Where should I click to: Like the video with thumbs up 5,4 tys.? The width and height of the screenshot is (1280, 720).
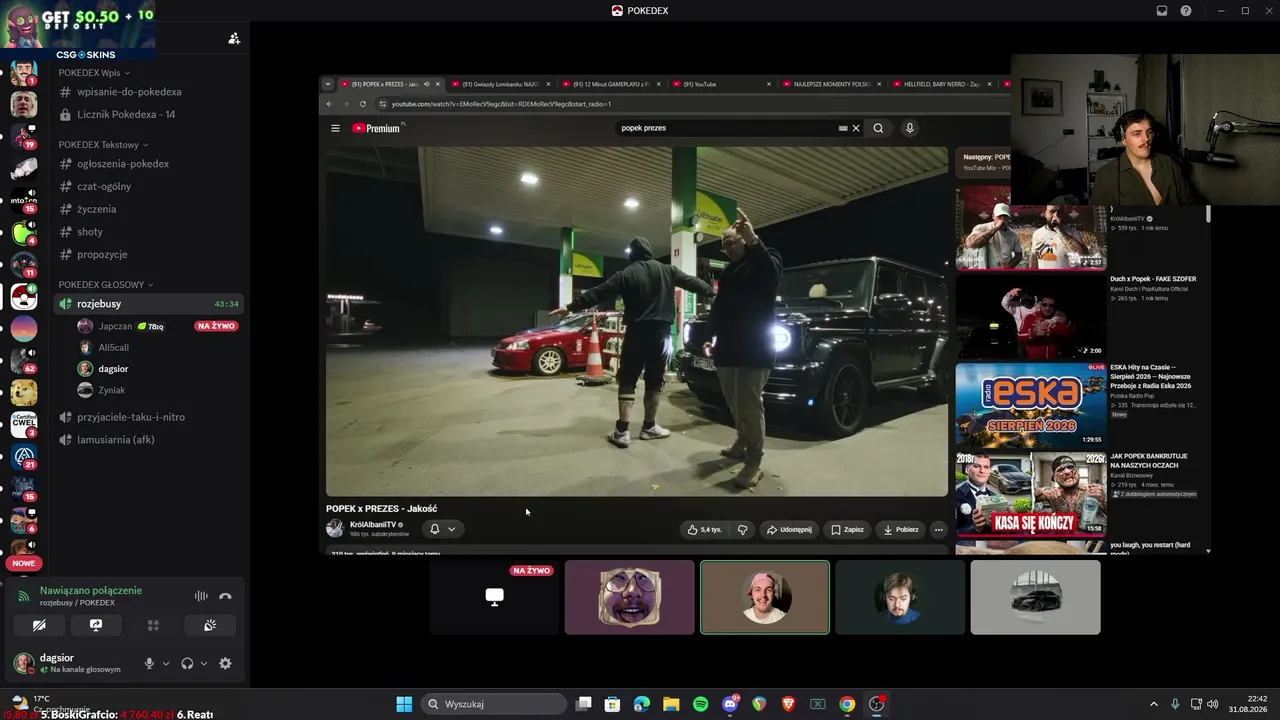click(705, 529)
